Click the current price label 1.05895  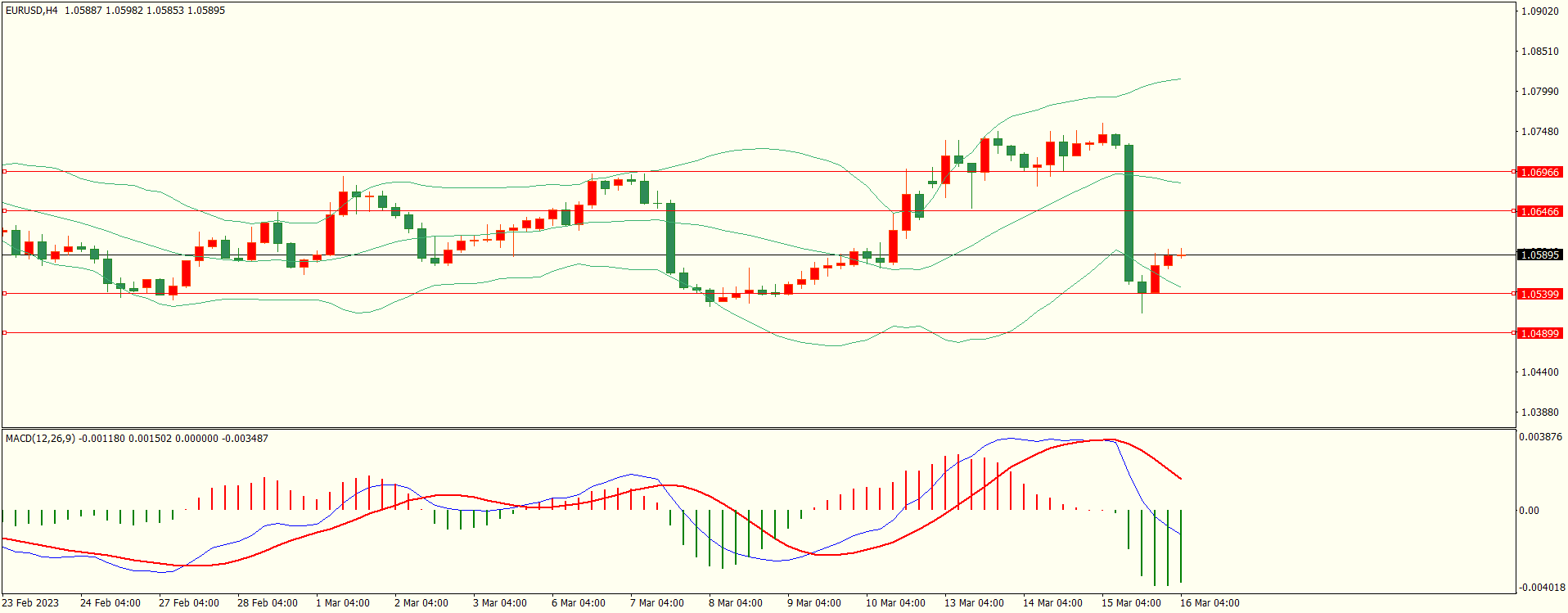[1539, 255]
